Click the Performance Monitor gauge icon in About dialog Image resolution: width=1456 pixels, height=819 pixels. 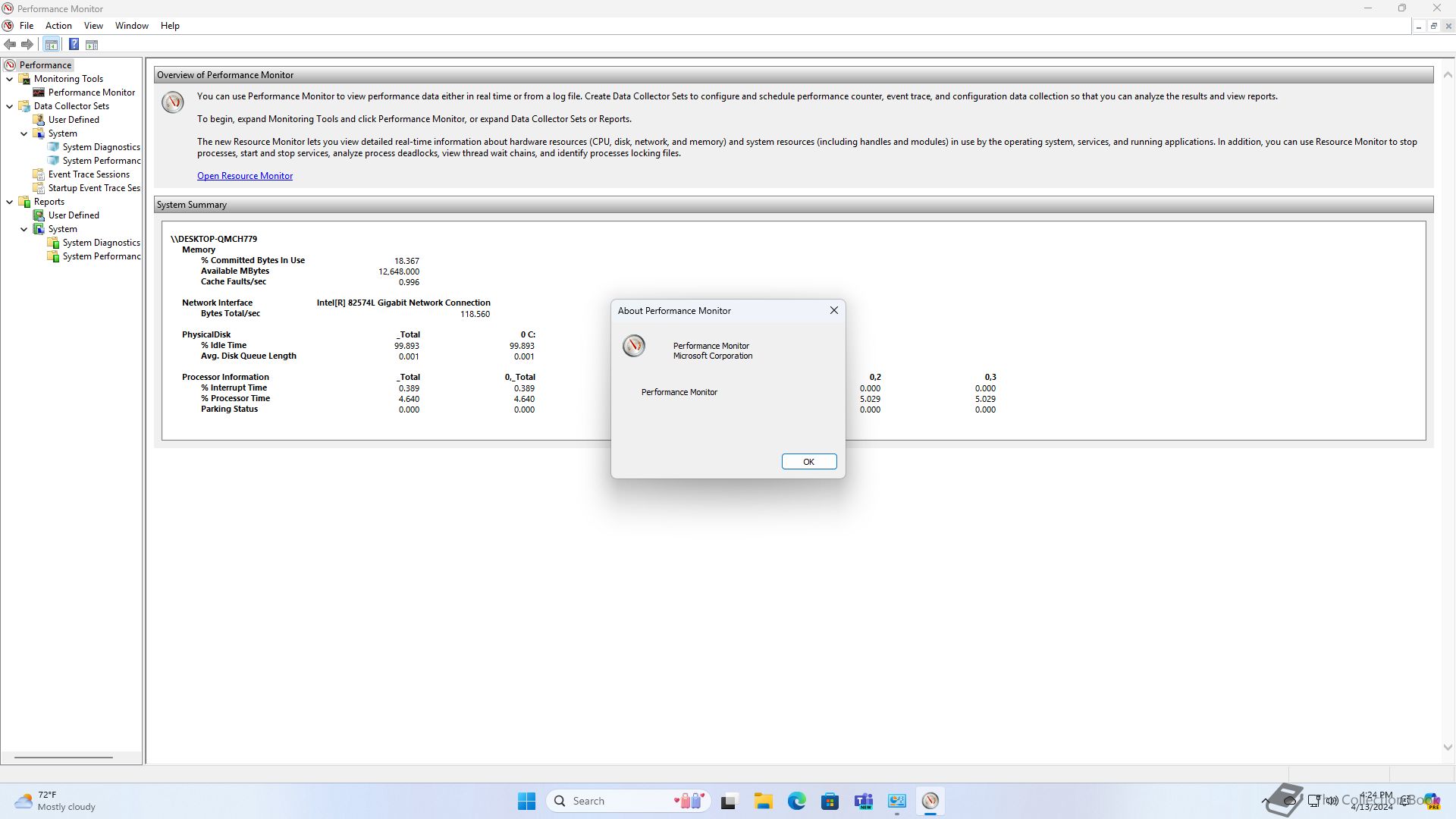(634, 346)
